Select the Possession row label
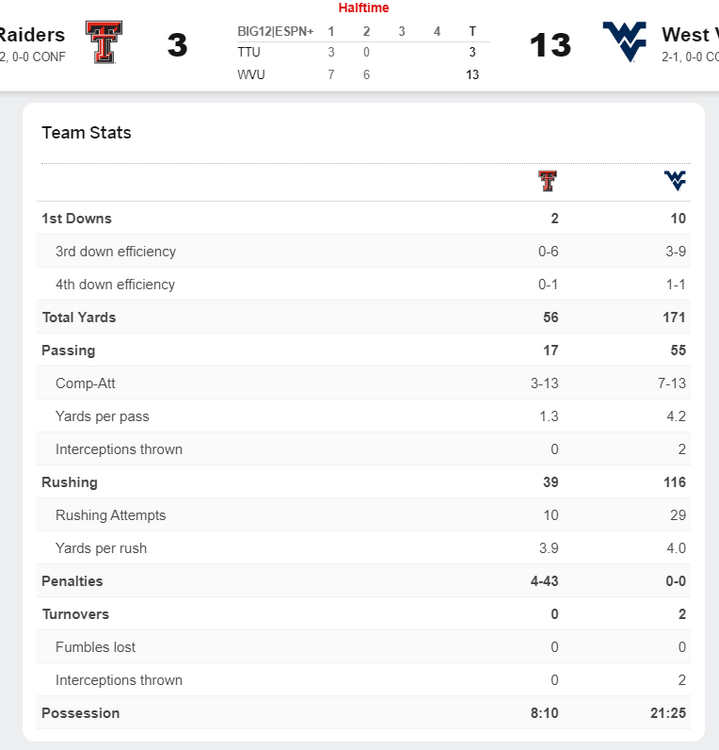Screen dimensions: 719x750 coord(80,713)
